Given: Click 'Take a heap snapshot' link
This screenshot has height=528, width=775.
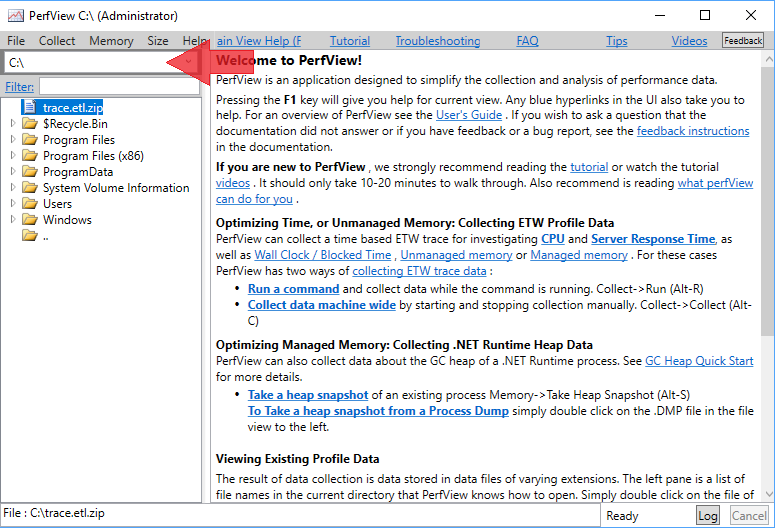Looking at the screenshot, I should pos(308,395).
